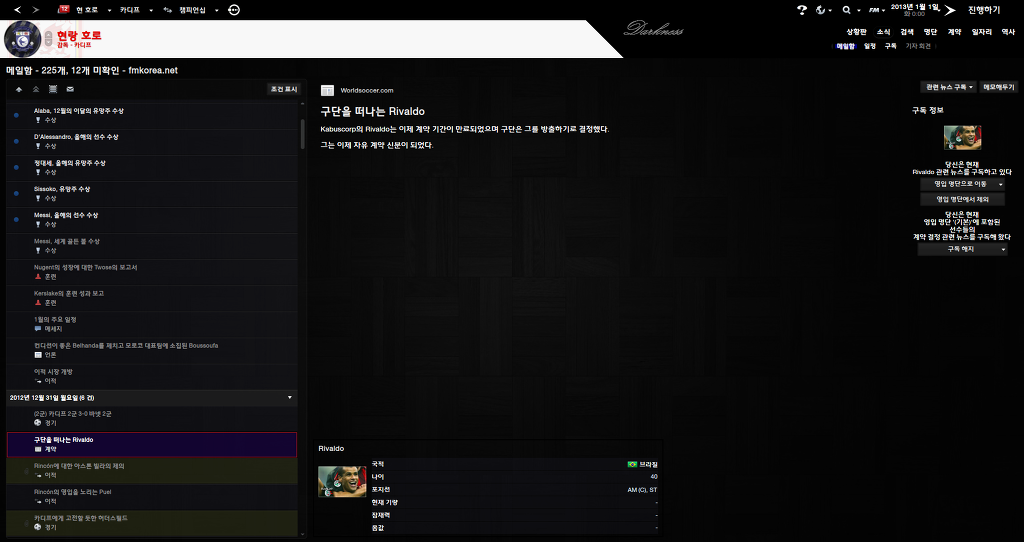The image size is (1024, 542).
Task: Open the 현 호로 manager dropdown
Action: [93, 10]
